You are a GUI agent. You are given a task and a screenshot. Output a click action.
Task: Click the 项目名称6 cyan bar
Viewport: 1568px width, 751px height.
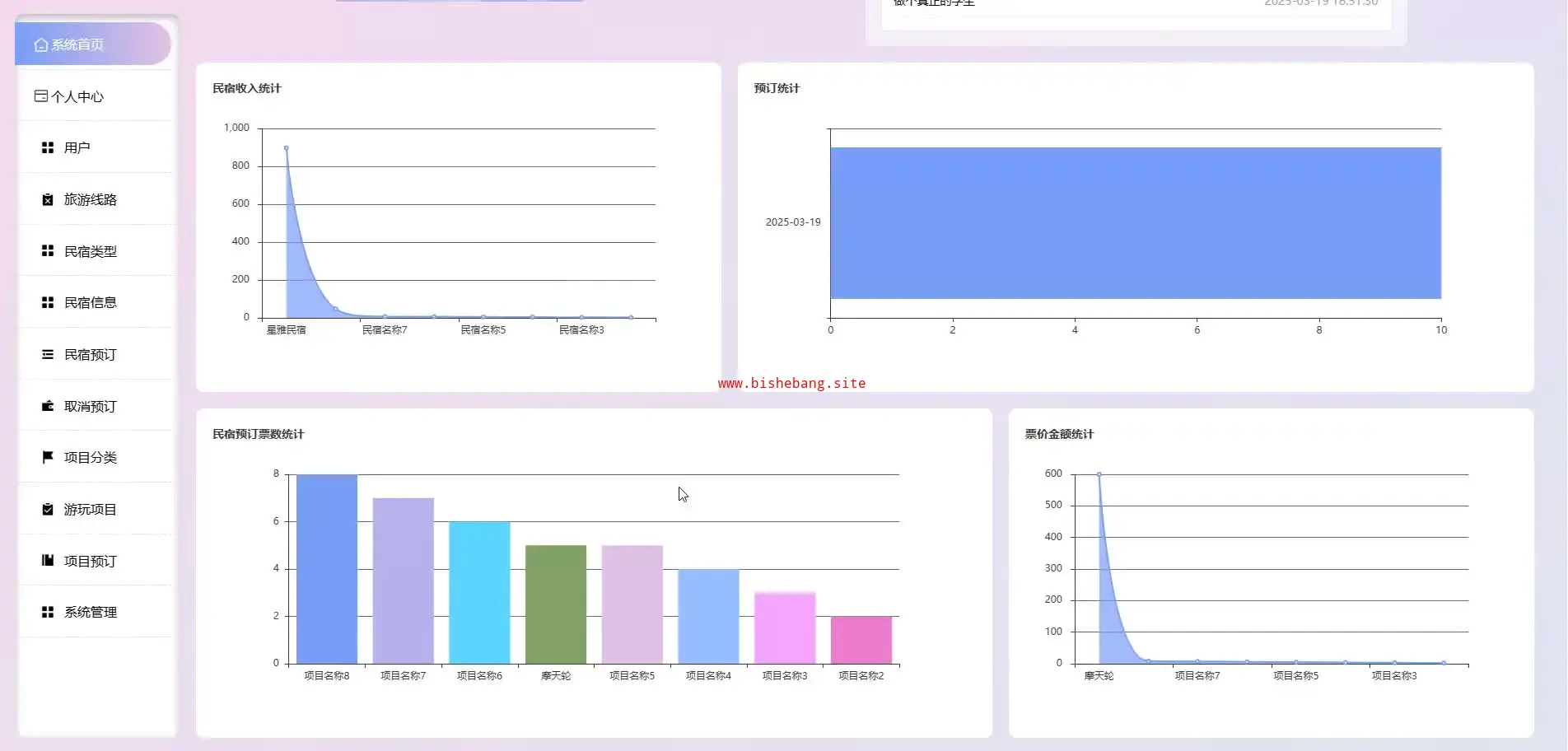point(479,593)
